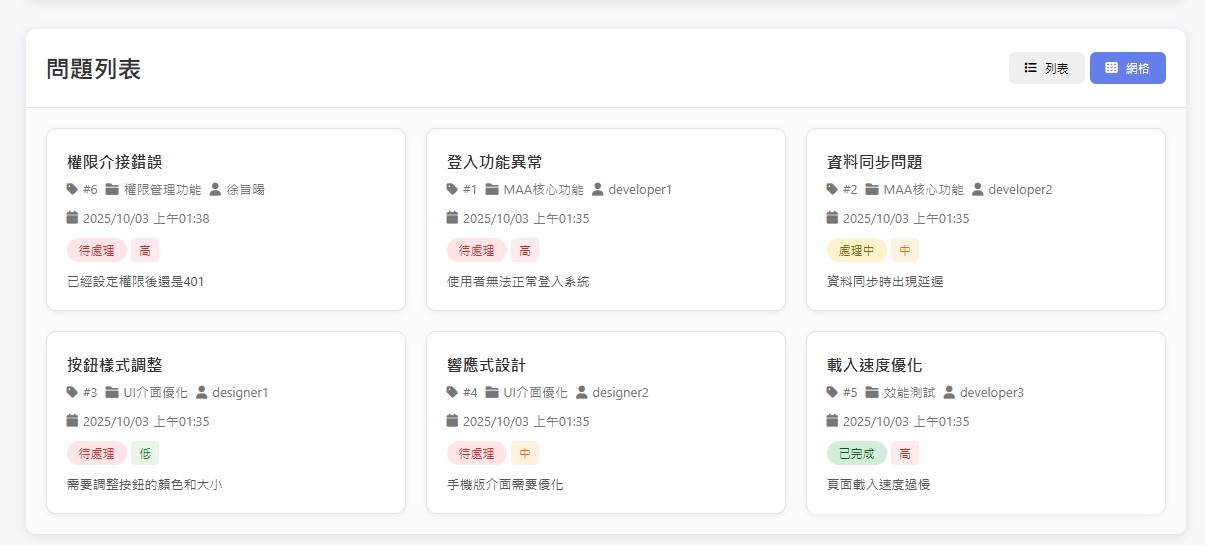Click 待處理 status badge on 登入功能異常
1205x545 pixels.
tap(476, 250)
